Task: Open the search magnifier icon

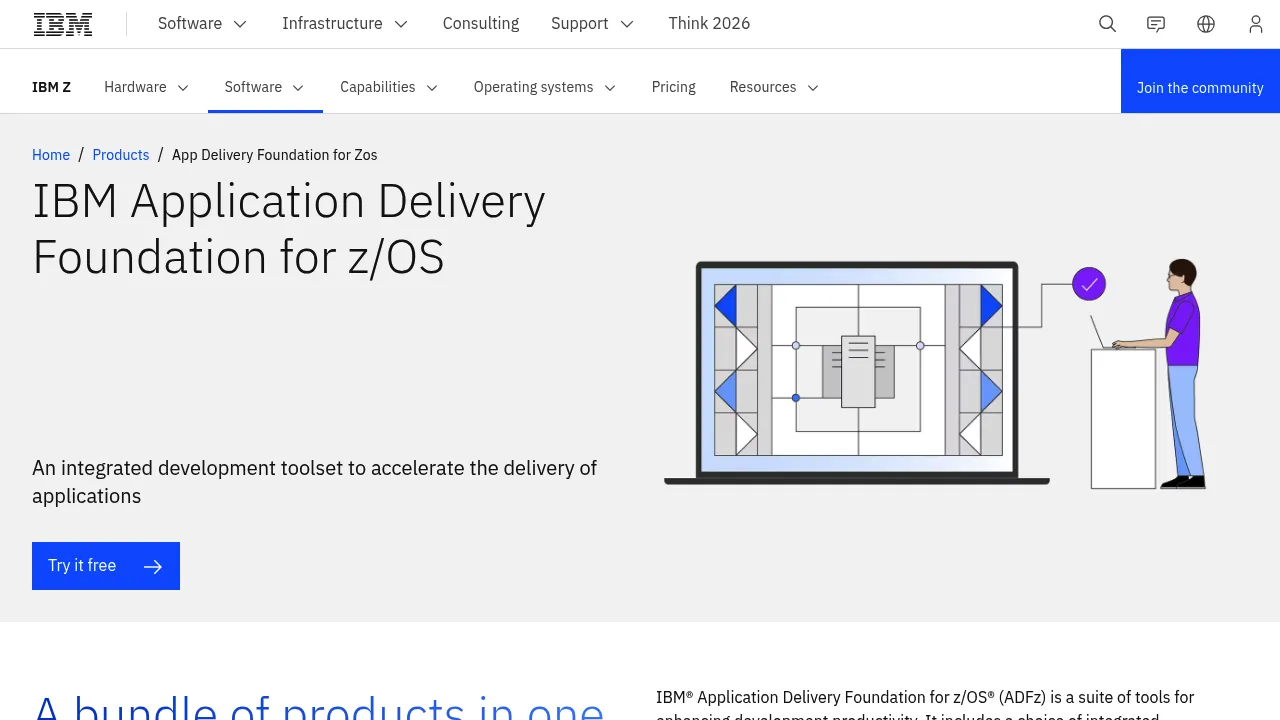Action: point(1107,24)
